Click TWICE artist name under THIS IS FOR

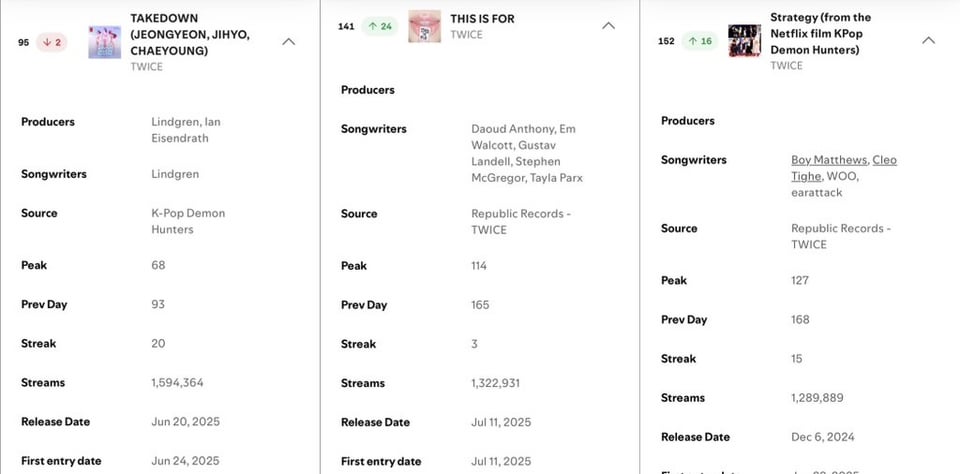467,34
